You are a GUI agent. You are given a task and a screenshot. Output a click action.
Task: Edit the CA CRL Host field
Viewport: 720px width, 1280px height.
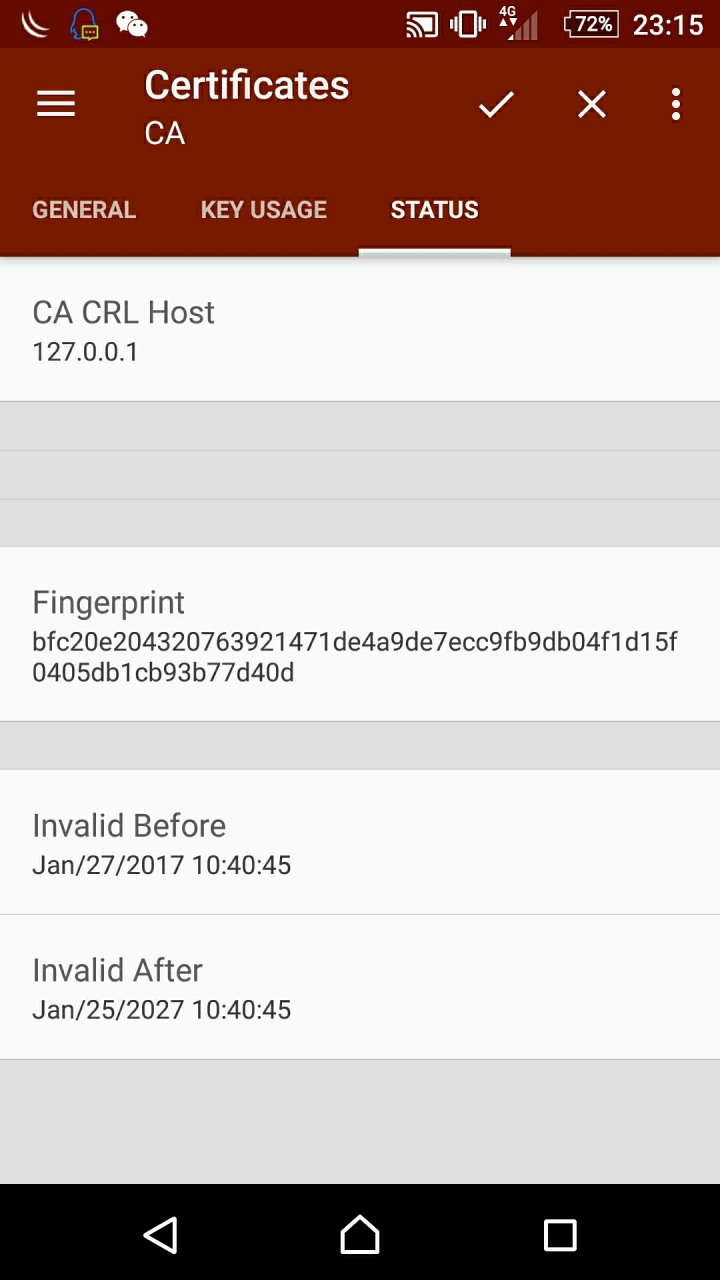360,329
